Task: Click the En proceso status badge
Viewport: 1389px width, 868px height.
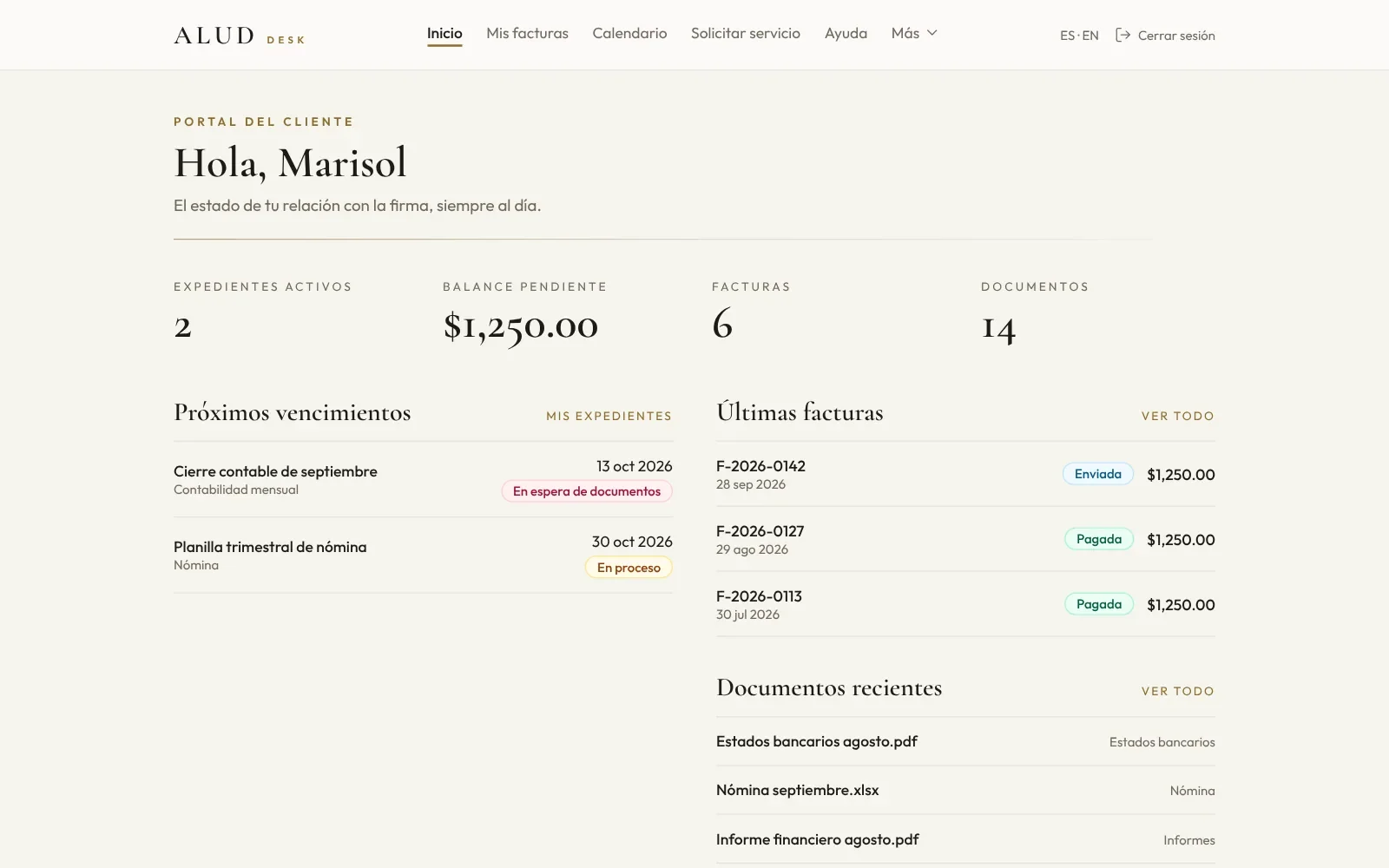Action: 629,568
